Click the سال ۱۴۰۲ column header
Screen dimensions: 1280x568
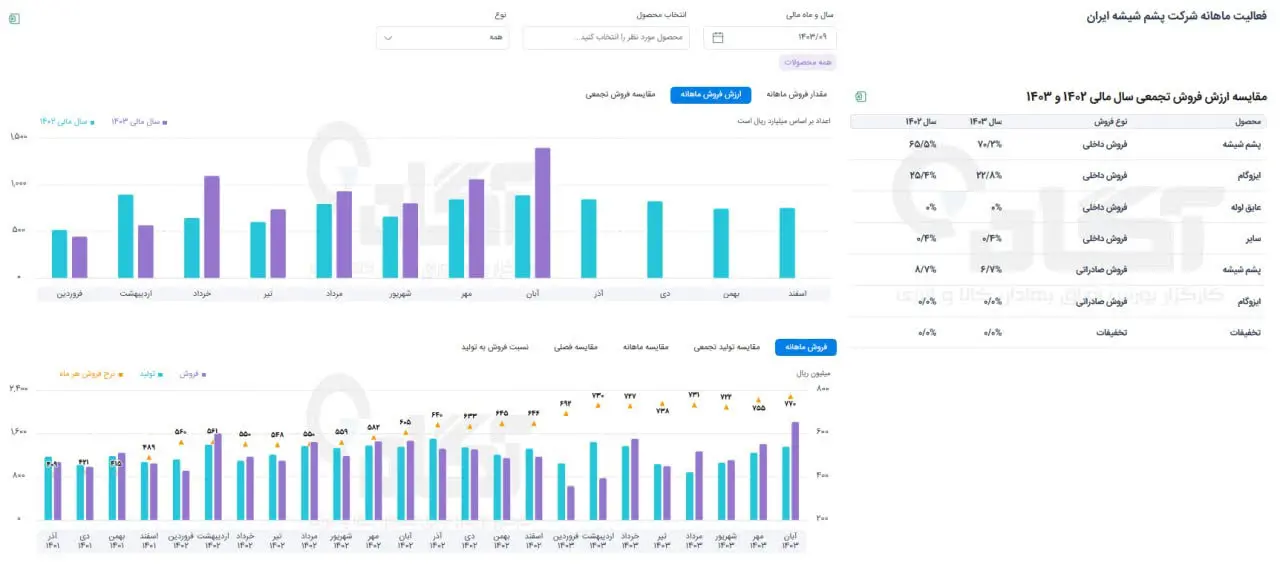(920, 121)
